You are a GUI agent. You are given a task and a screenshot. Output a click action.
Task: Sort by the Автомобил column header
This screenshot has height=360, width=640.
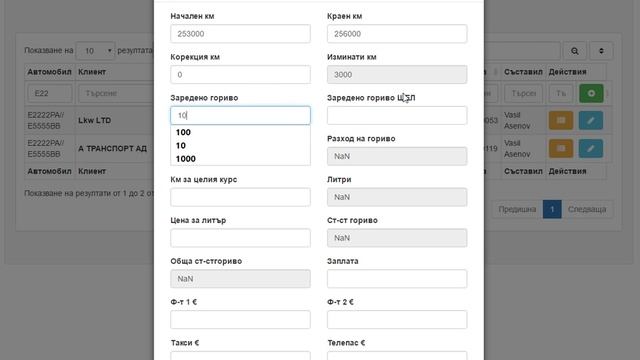click(49, 72)
